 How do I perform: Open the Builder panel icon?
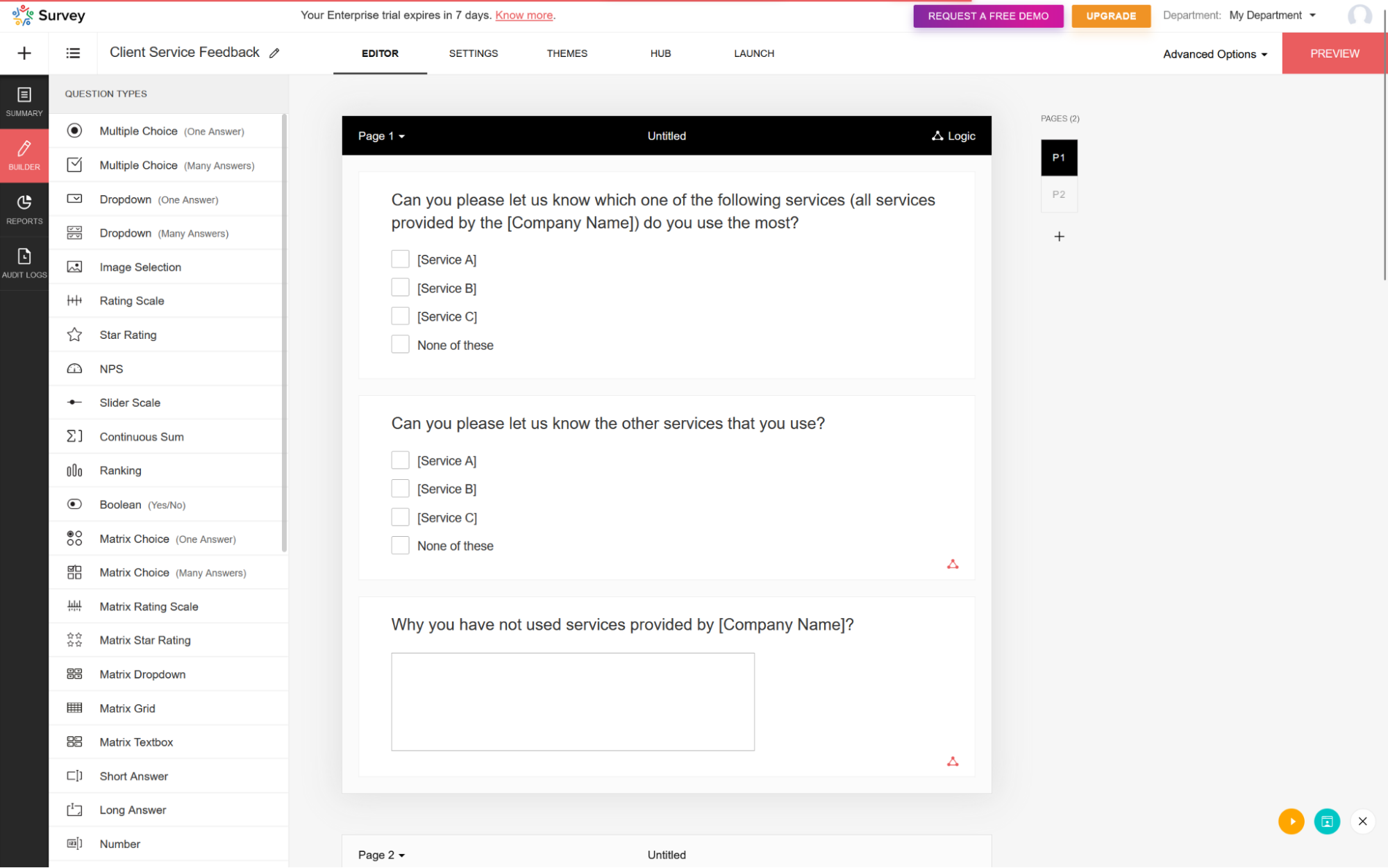[24, 155]
